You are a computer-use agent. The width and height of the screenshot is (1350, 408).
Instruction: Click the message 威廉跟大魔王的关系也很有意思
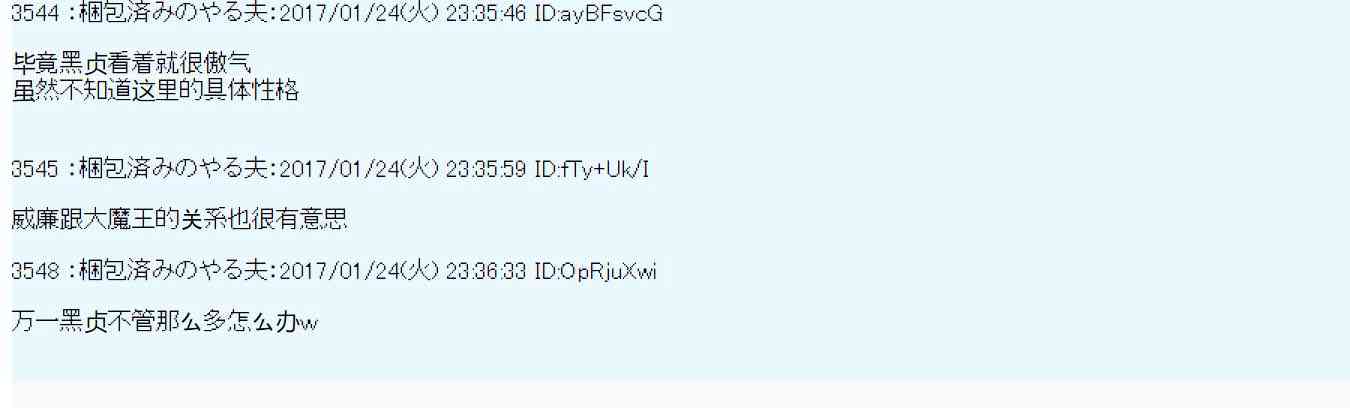[x=180, y=220]
